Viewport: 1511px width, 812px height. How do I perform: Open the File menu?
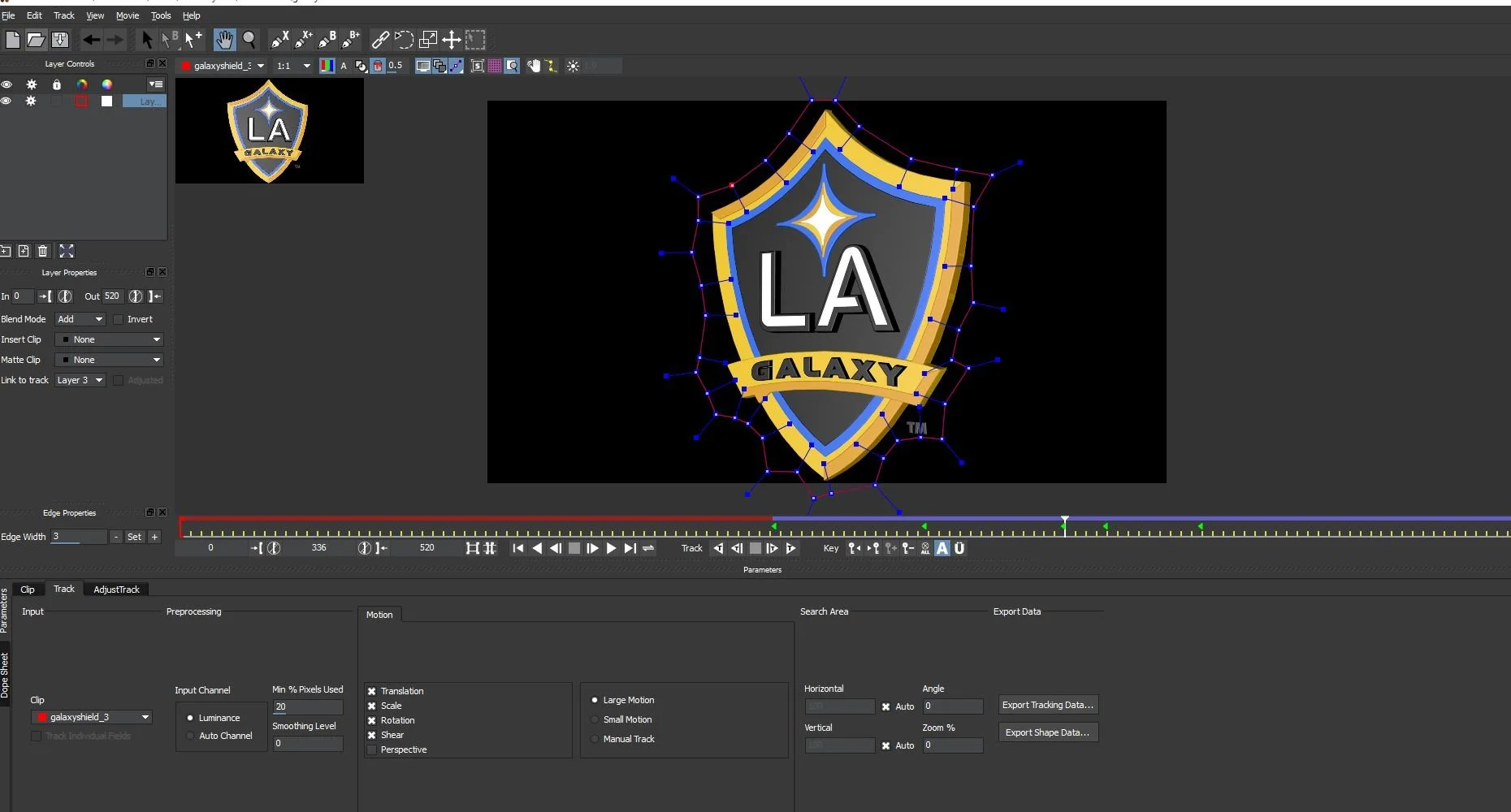pos(8,15)
